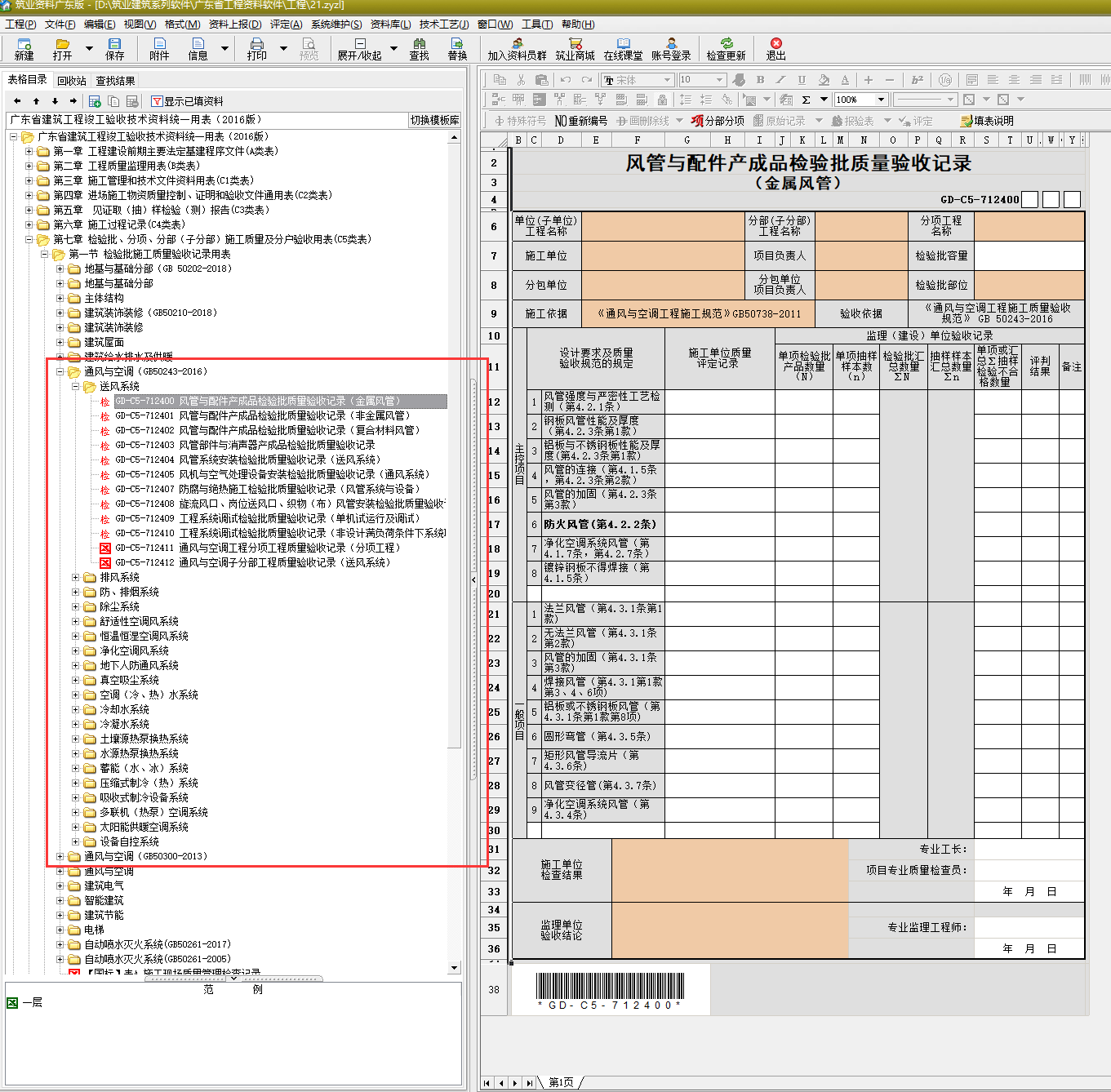Screen dimensions: 1111x1092
Task: Open 筑业商城 shop icon
Action: coord(575,49)
